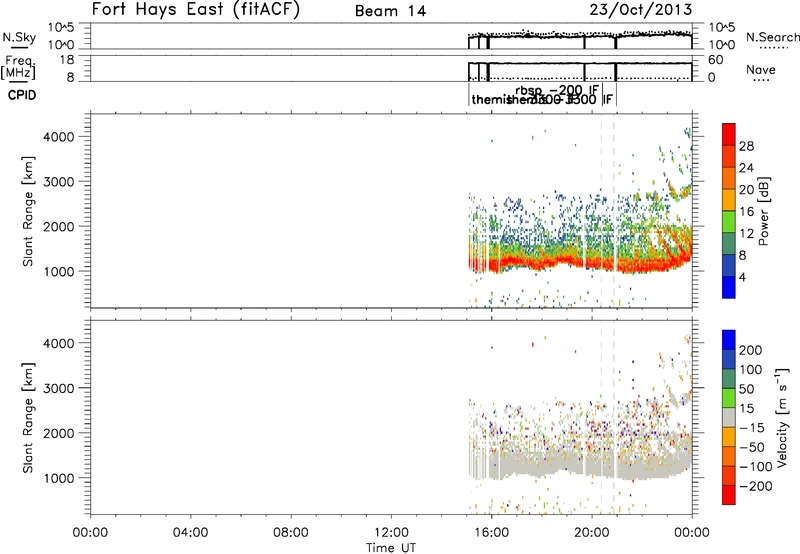Image resolution: width=800 pixels, height=554 pixels.
Task: Click the velocity colorbar blue segment above 200
Action: point(729,340)
